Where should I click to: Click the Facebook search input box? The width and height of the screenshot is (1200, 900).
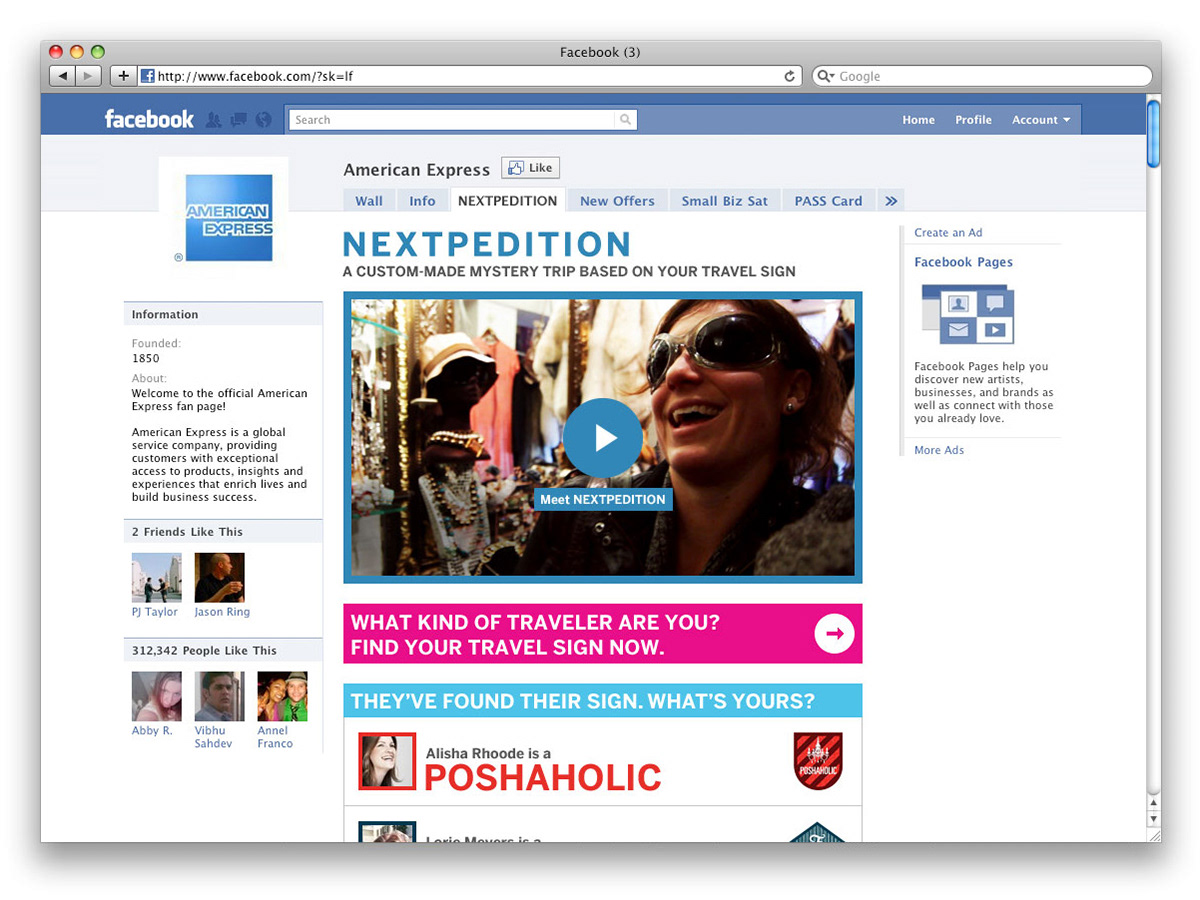pos(452,120)
